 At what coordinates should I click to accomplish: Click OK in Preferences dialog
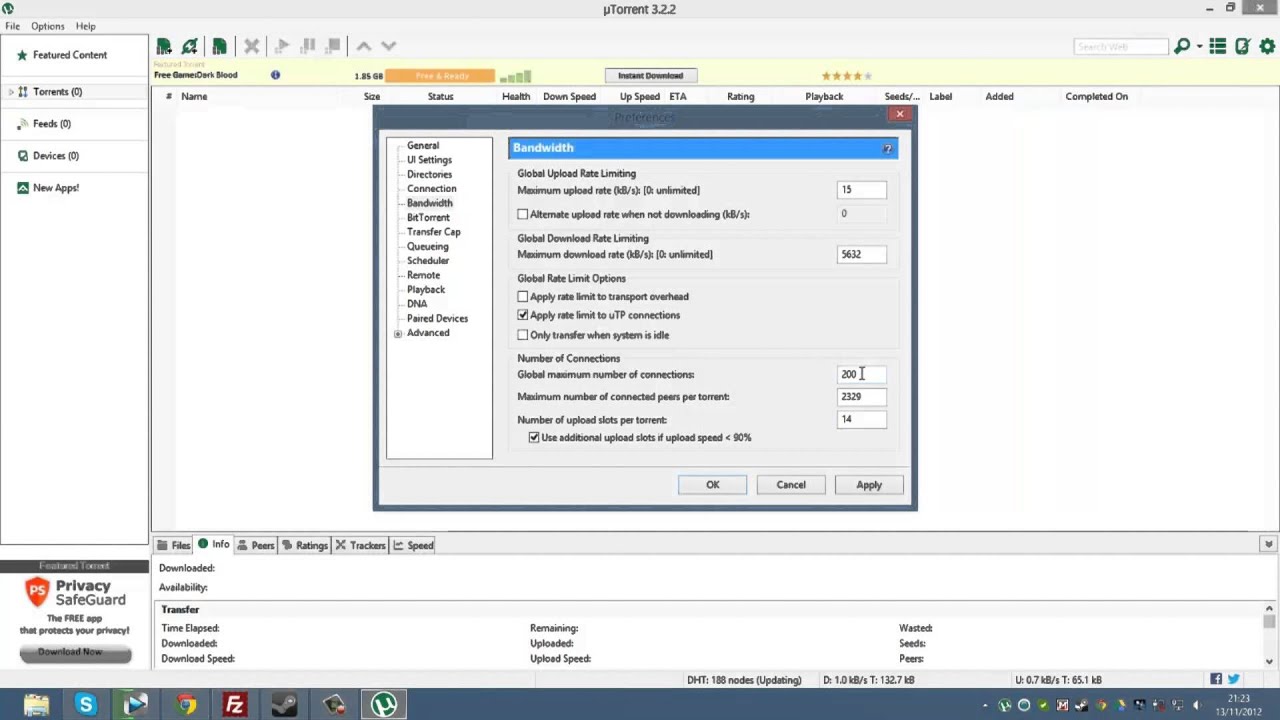(x=712, y=485)
